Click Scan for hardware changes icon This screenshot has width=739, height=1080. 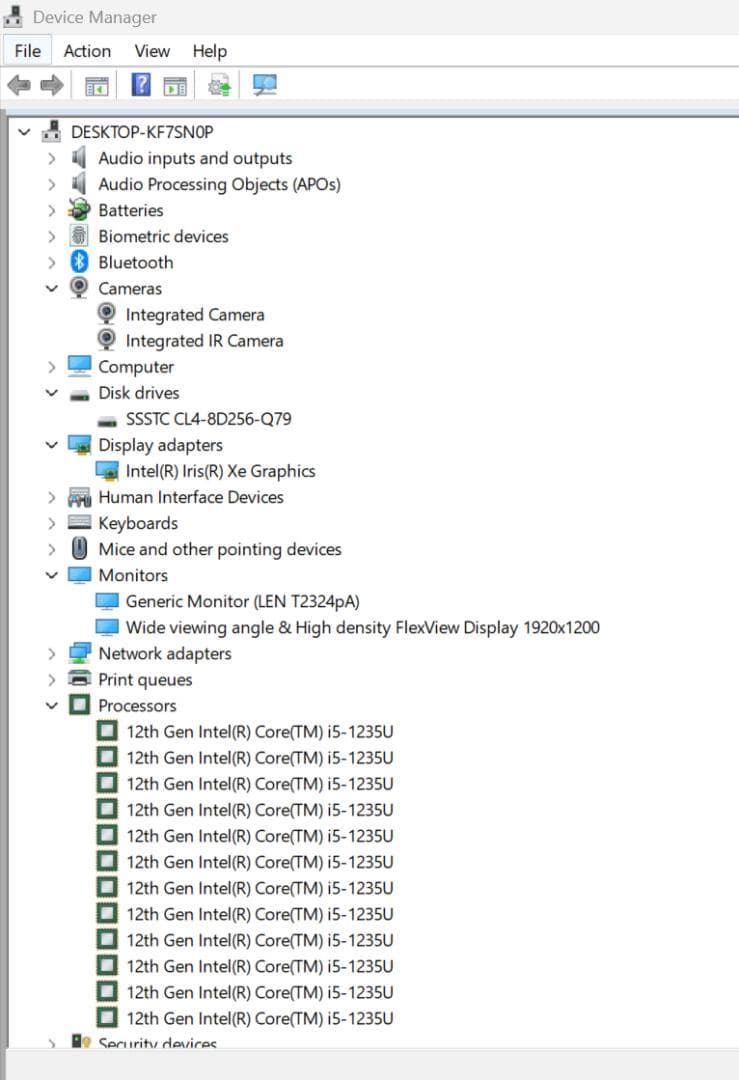tap(264, 85)
